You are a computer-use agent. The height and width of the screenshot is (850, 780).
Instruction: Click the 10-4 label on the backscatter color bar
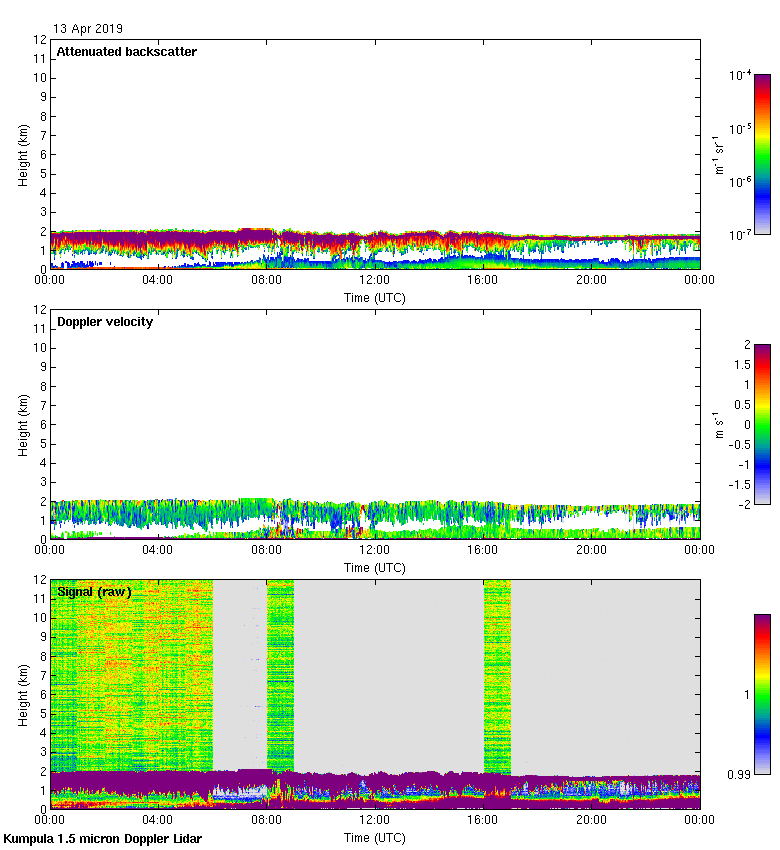click(x=741, y=76)
